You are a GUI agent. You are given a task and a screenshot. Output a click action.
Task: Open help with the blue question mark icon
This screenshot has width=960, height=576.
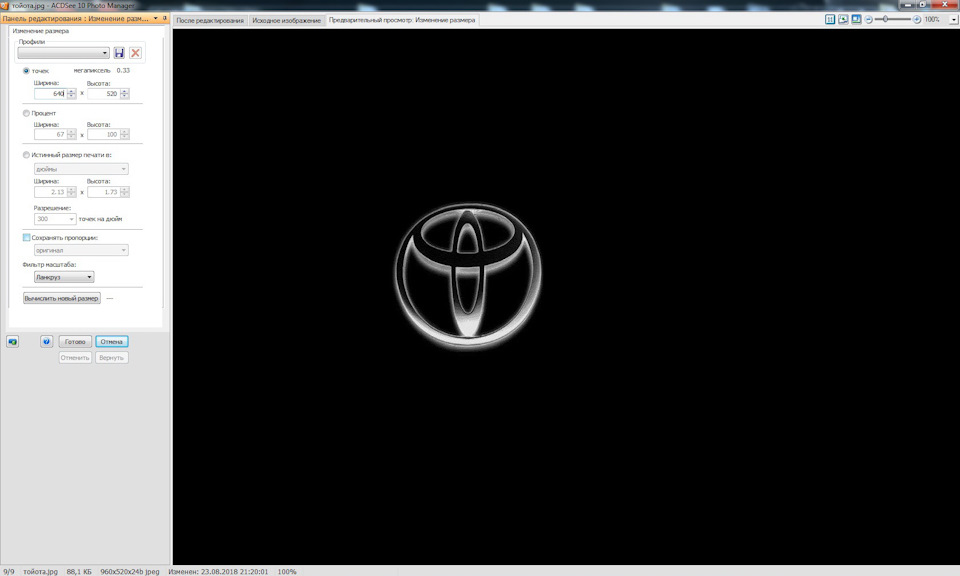point(47,342)
